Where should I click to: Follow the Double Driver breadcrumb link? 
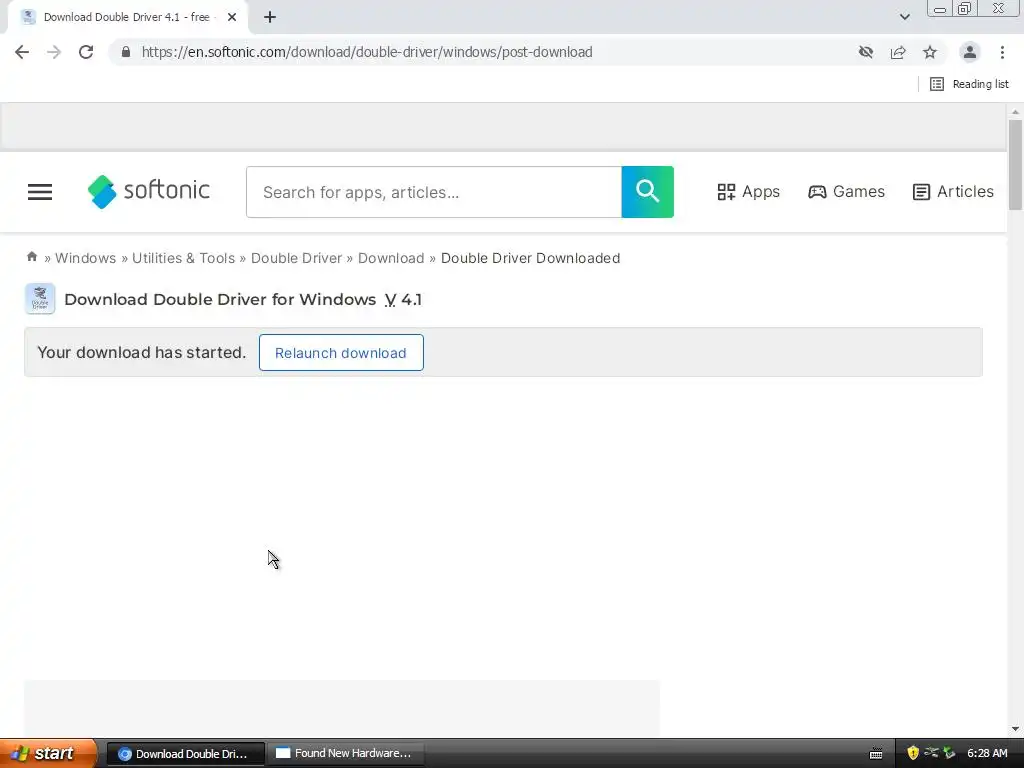(296, 258)
